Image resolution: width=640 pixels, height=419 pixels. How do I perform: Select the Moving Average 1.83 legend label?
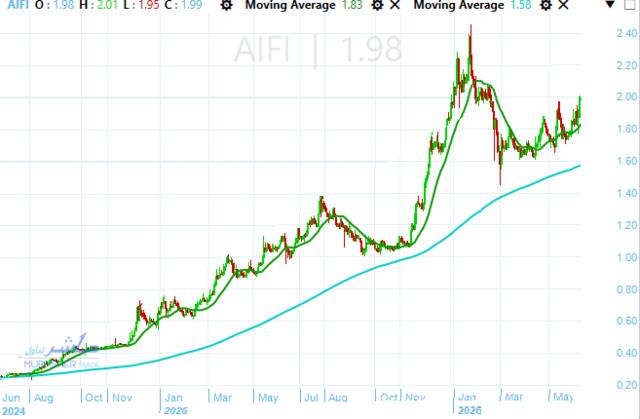click(x=304, y=5)
